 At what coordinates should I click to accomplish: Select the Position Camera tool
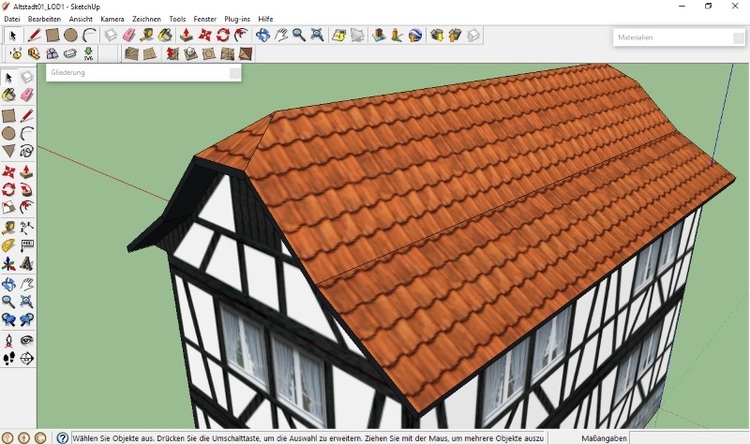coord(9,340)
